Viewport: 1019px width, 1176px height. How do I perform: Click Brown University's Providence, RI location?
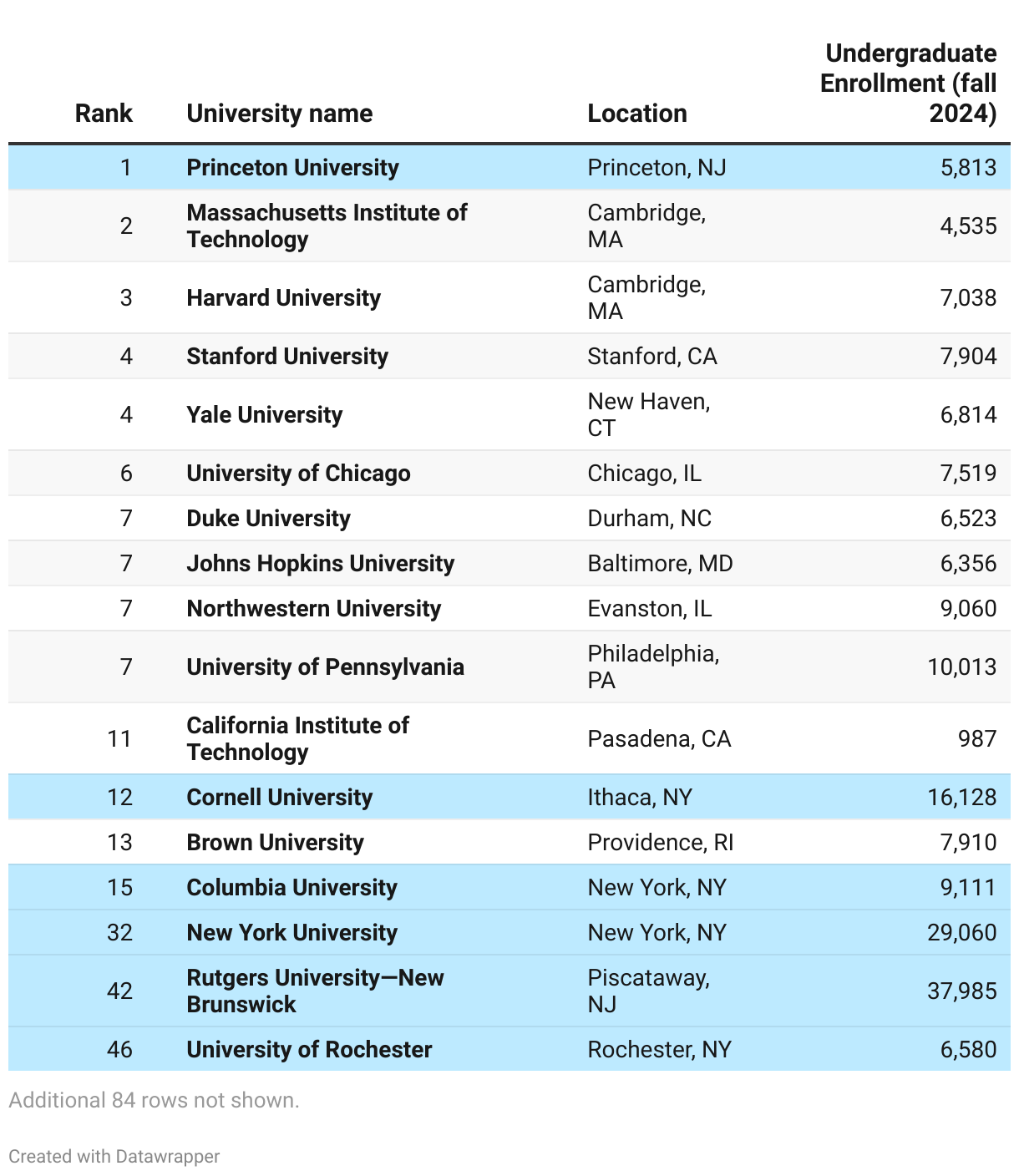click(661, 842)
